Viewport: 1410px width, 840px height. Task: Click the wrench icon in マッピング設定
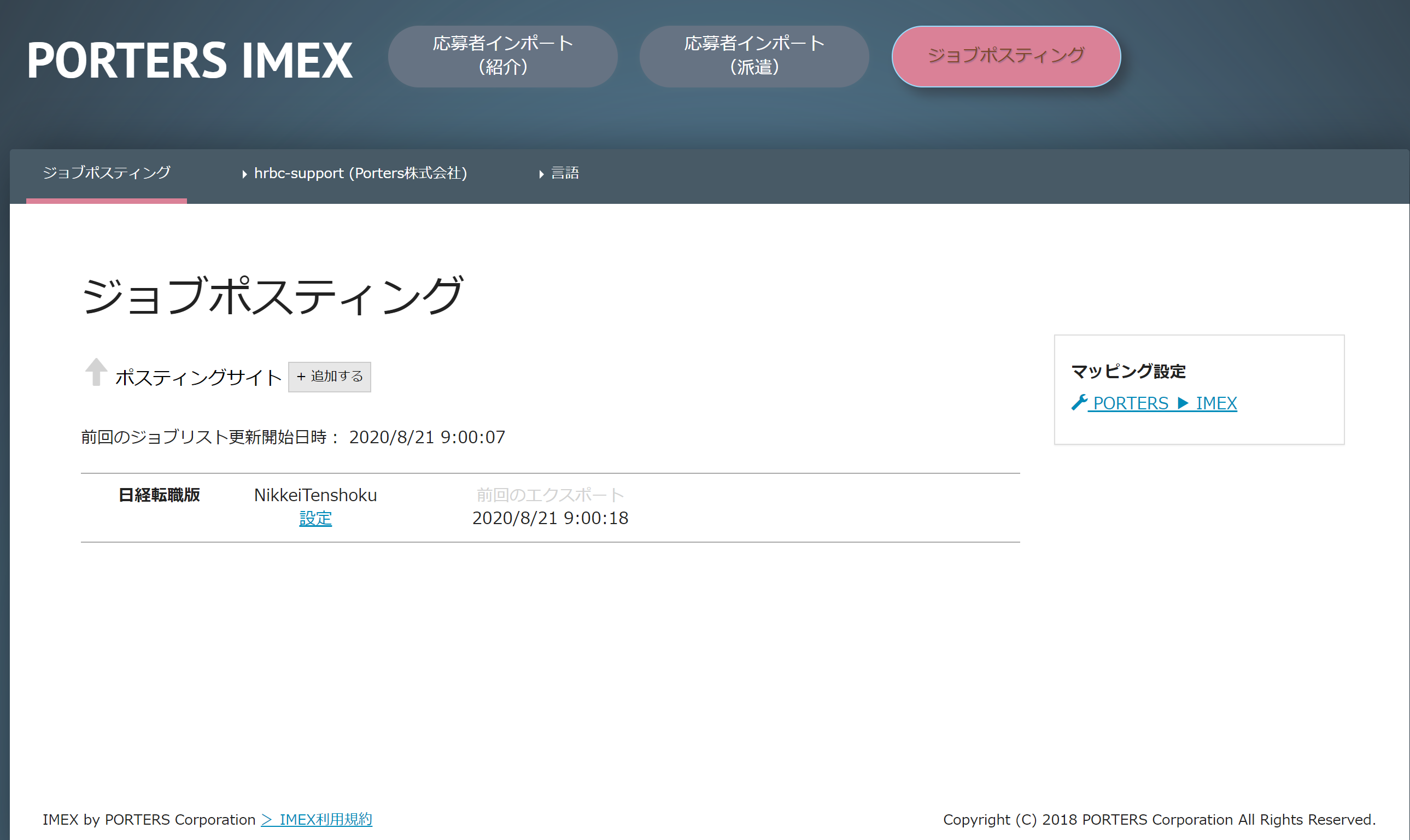(1080, 402)
